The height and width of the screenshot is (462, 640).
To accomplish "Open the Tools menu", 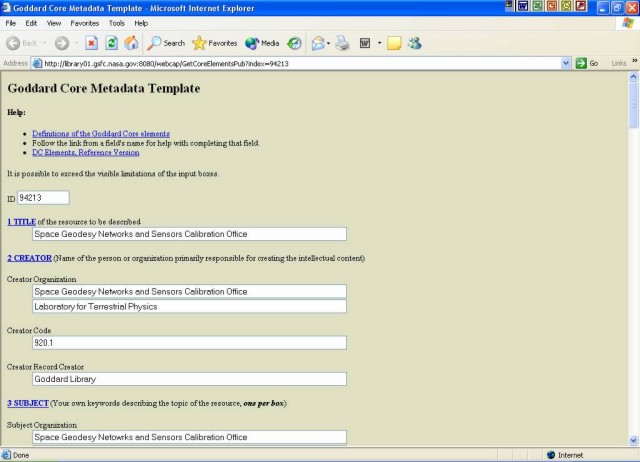I will (x=116, y=23).
